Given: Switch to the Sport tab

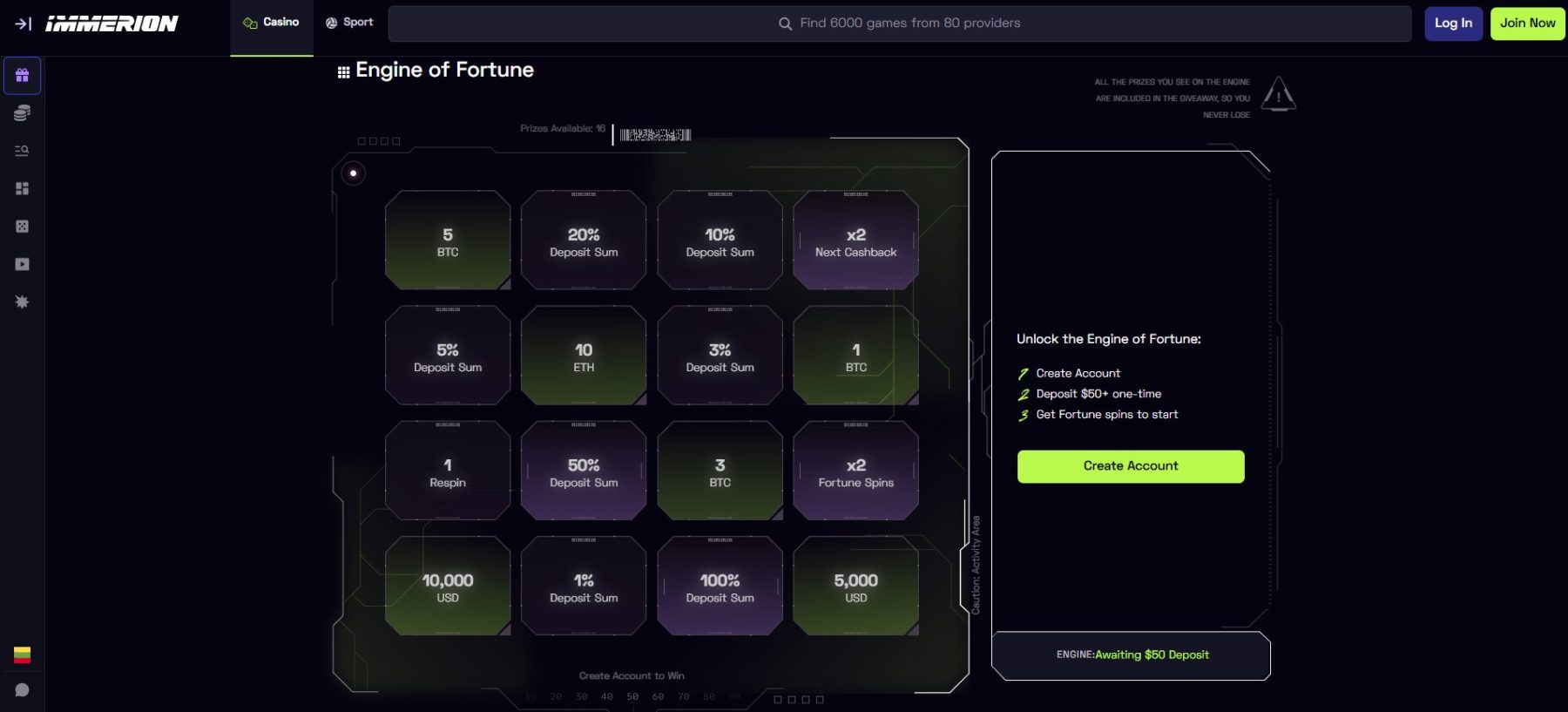Looking at the screenshot, I should pyautogui.click(x=349, y=23).
